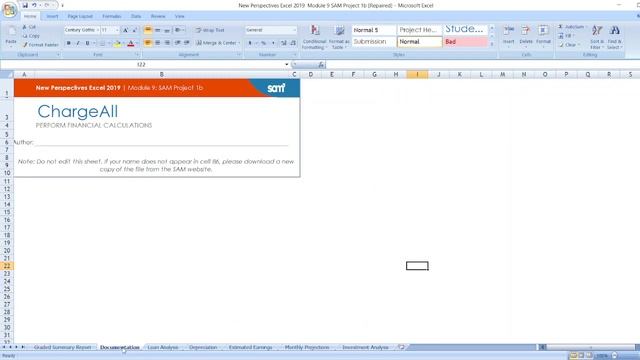Image resolution: width=640 pixels, height=360 pixels.
Task: Open Name Box dropdown arrow
Action: coord(287,64)
